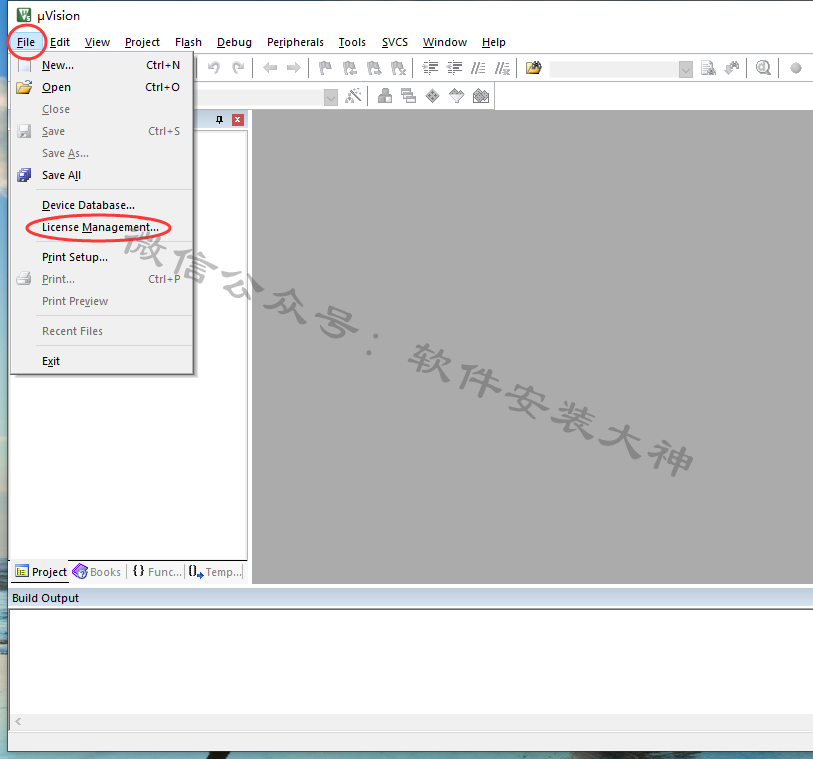Select Device Database... menu entry
813x759 pixels.
point(102,205)
